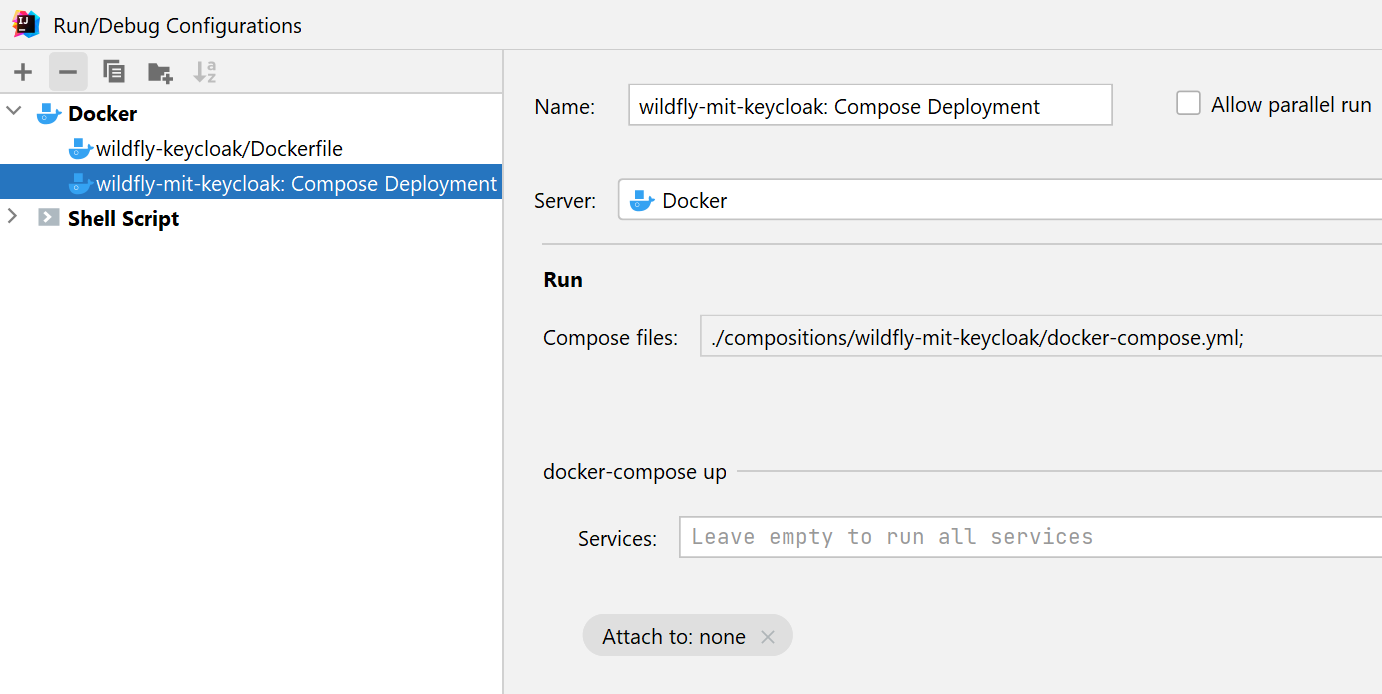
Task: Select the Shell Script tree node label
Action: [123, 218]
